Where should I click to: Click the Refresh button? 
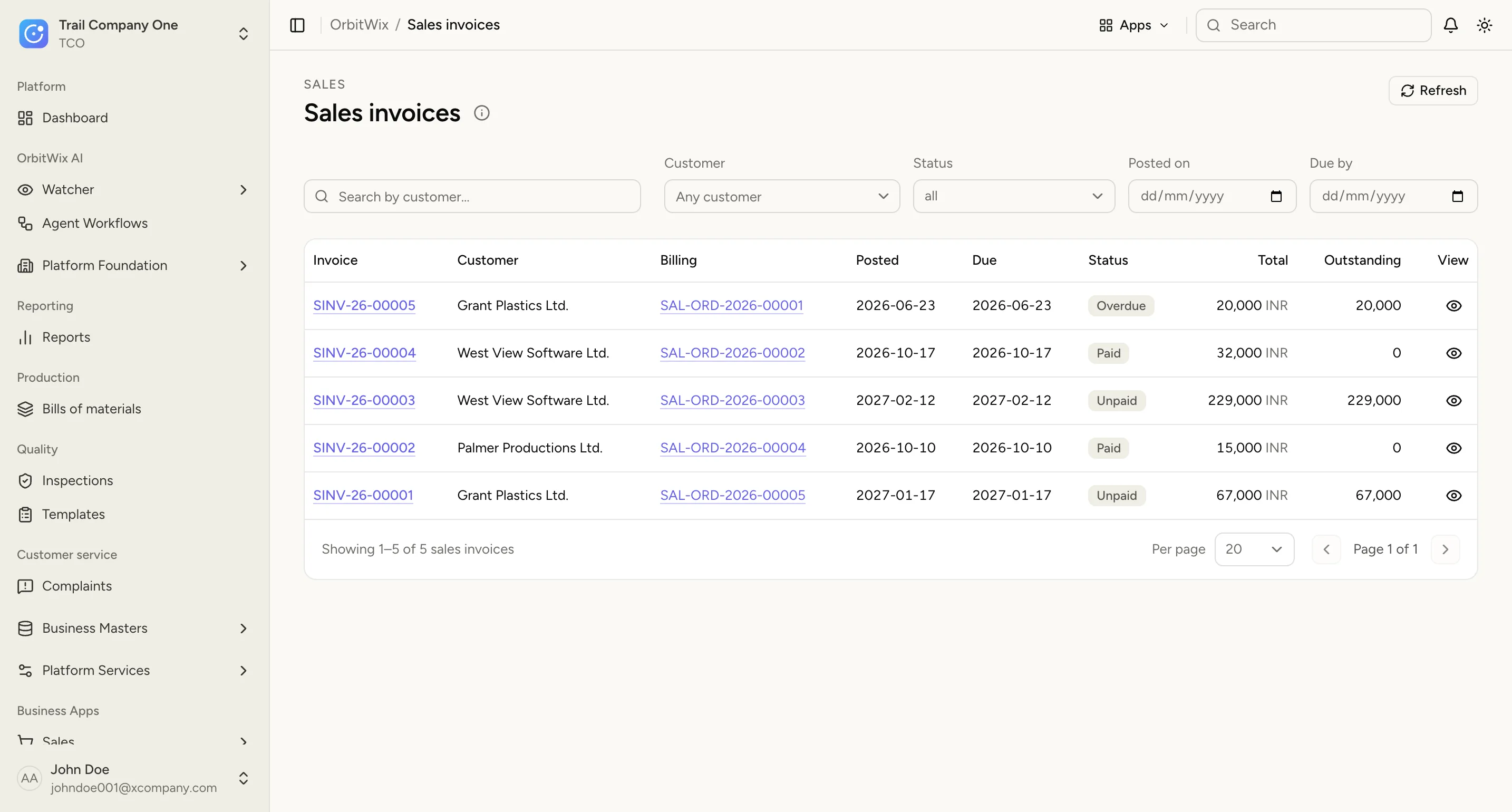coord(1433,90)
